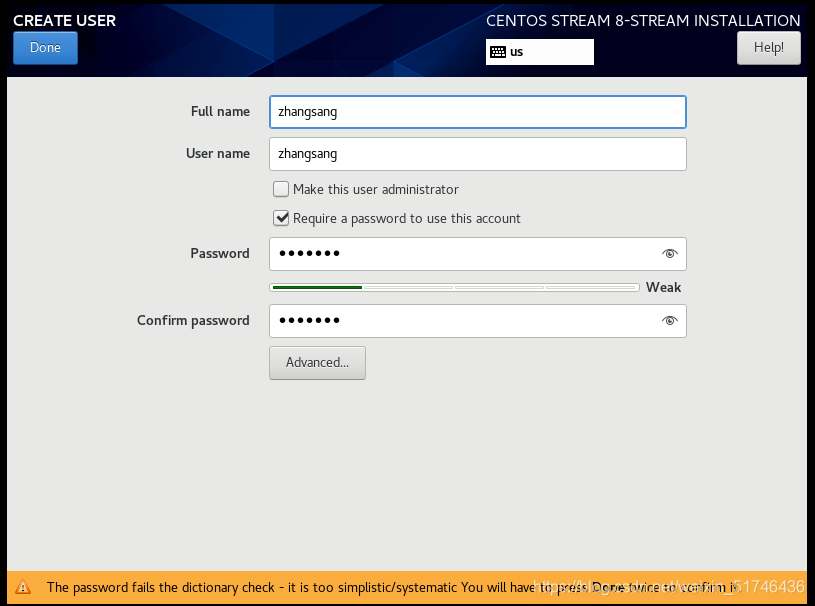Click the dictionary check warning message
Viewport: 815px width, 606px height.
392,587
